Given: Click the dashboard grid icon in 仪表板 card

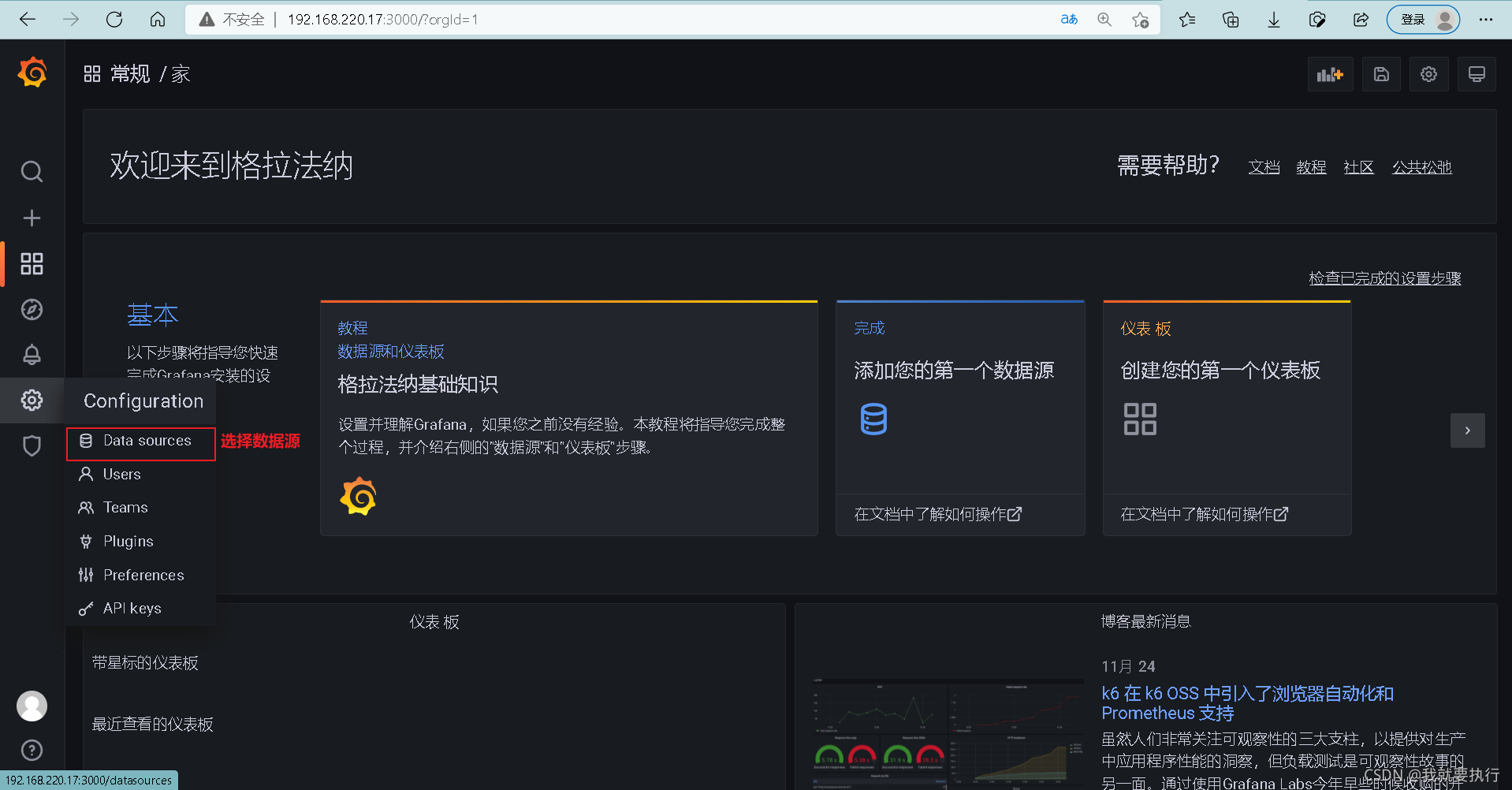Looking at the screenshot, I should pos(1140,419).
